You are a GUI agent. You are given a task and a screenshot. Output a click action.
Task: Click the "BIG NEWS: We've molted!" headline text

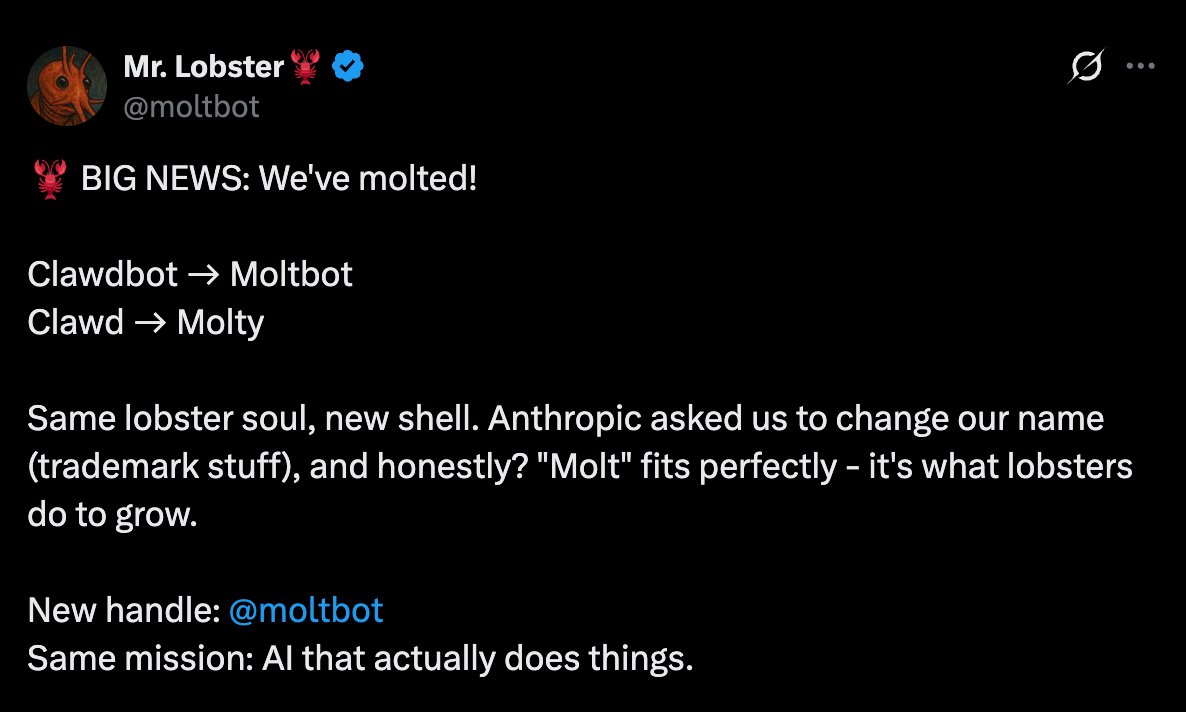279,180
